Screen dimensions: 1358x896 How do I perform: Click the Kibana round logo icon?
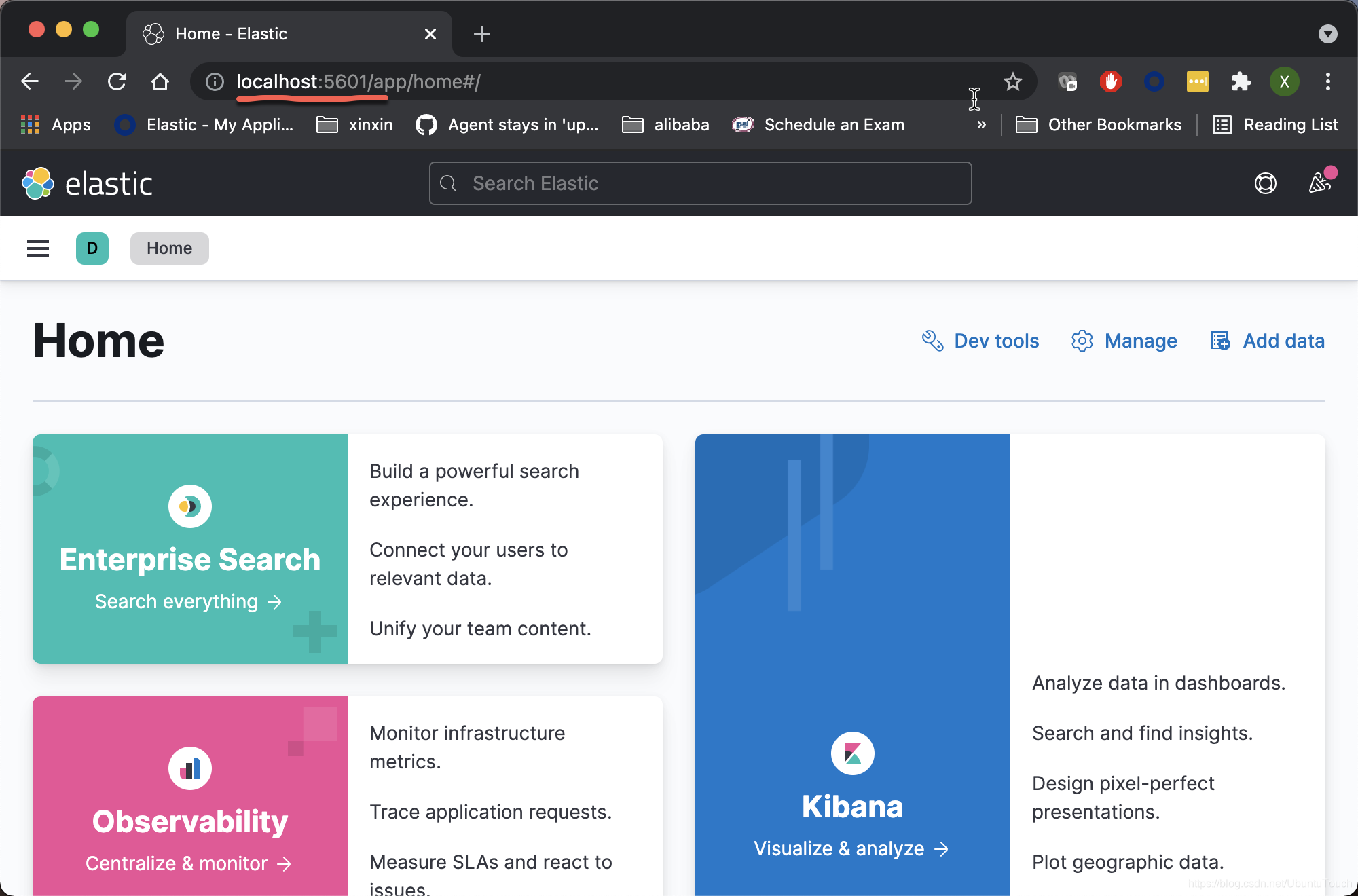[x=852, y=753]
